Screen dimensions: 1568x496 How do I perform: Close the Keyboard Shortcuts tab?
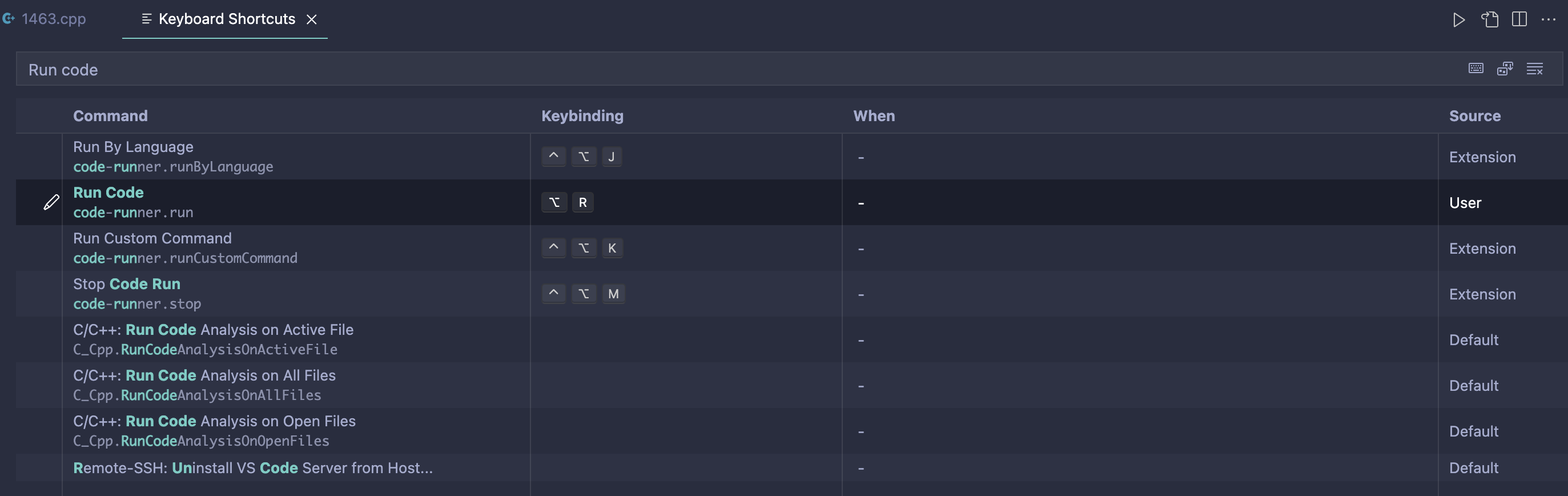click(x=312, y=19)
